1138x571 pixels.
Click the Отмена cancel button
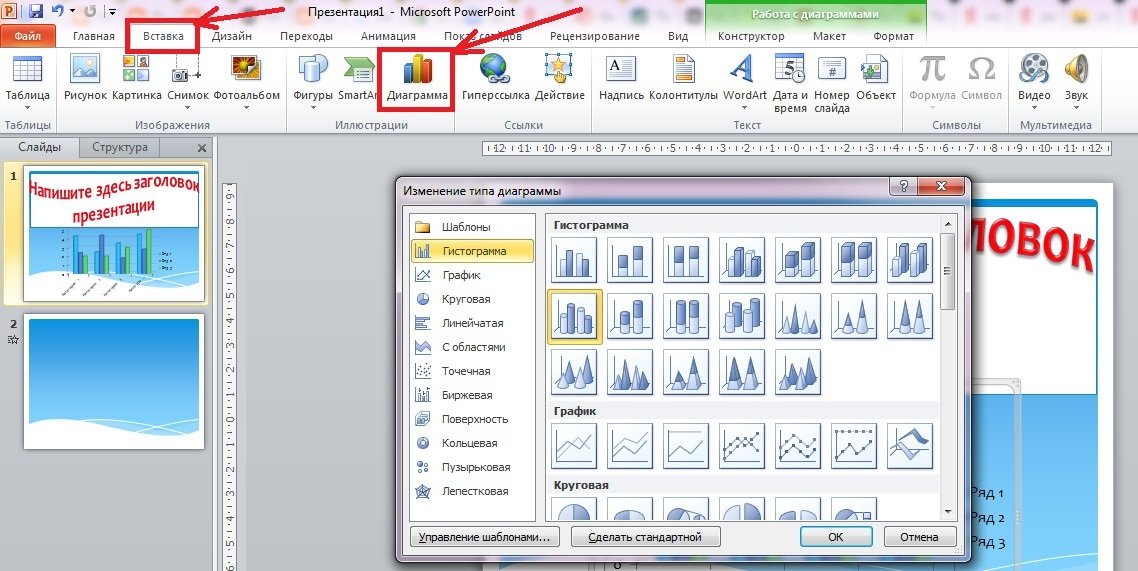920,537
